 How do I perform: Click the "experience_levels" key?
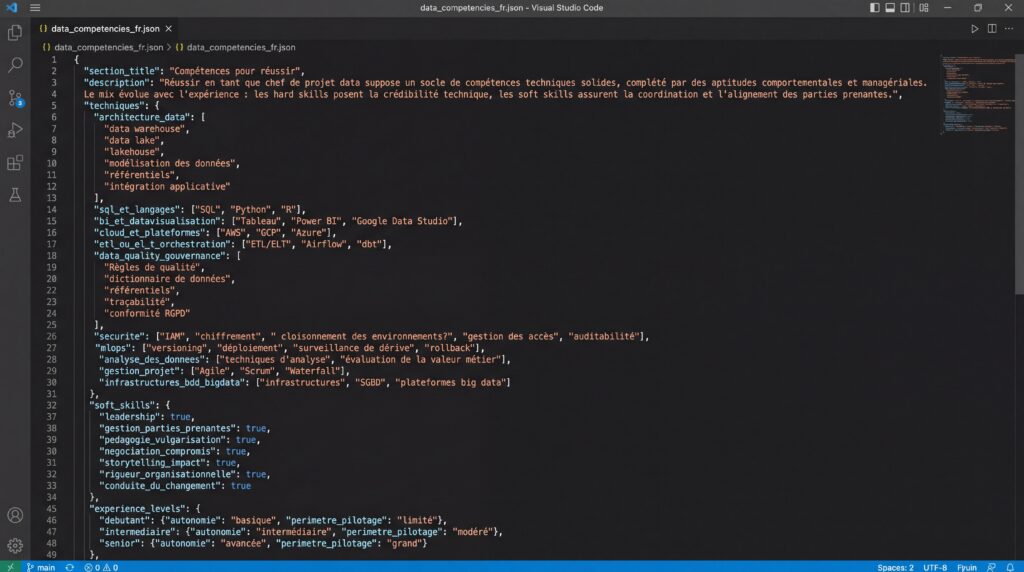[x=137, y=509]
